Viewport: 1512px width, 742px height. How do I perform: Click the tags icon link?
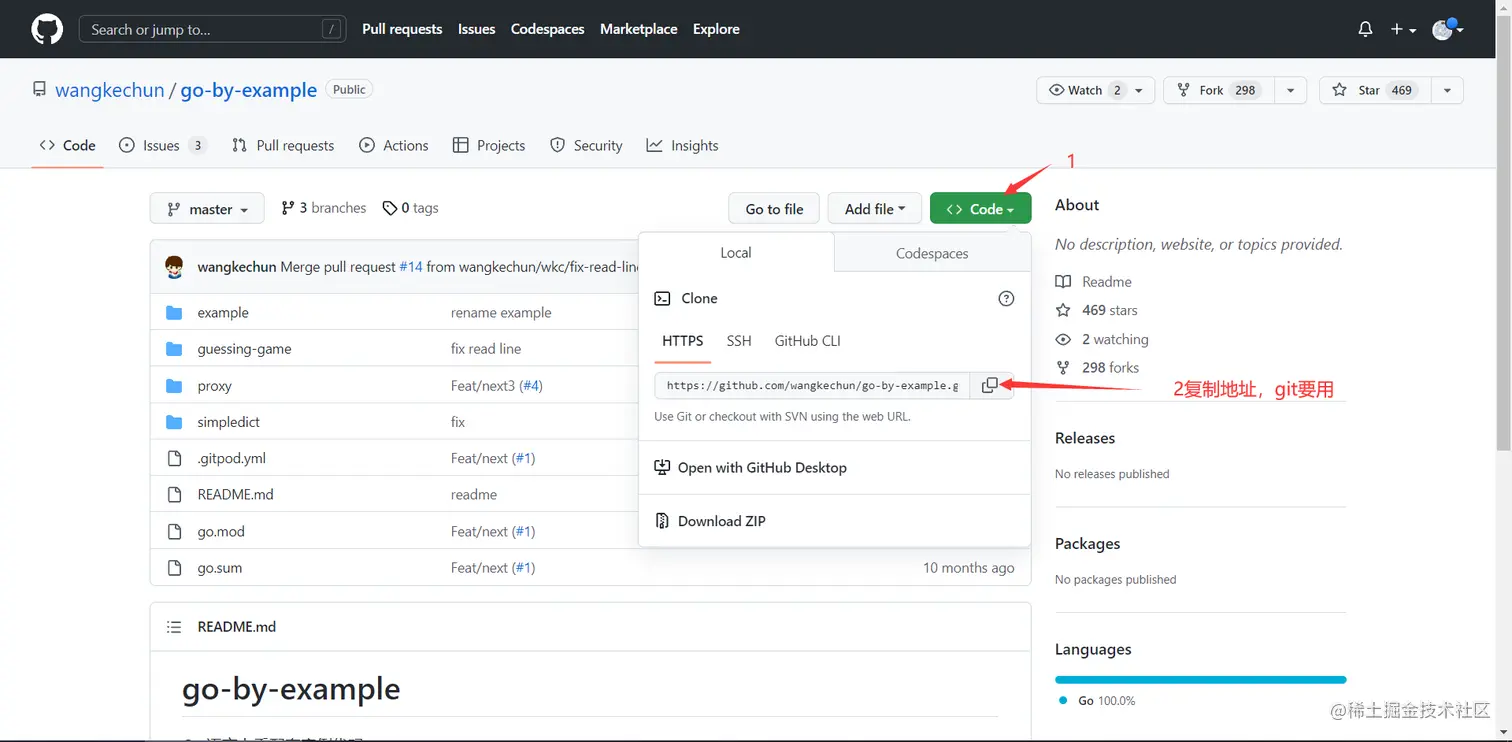[389, 208]
